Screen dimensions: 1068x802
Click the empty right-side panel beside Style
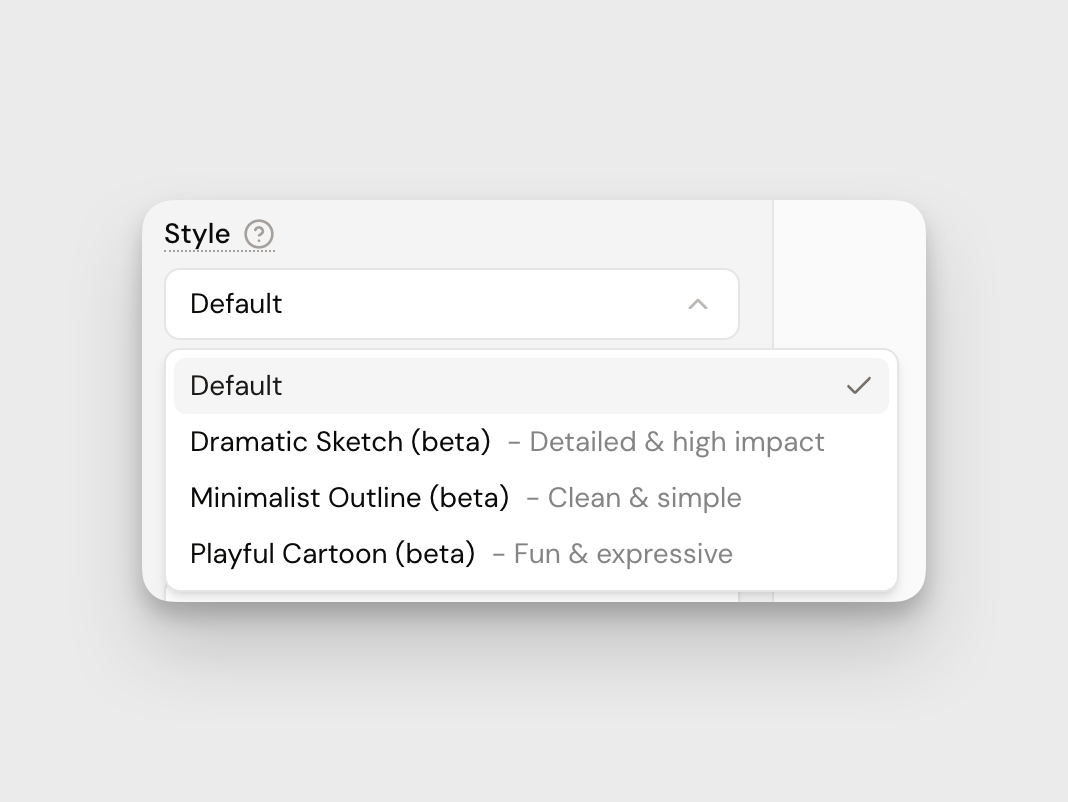tap(848, 274)
